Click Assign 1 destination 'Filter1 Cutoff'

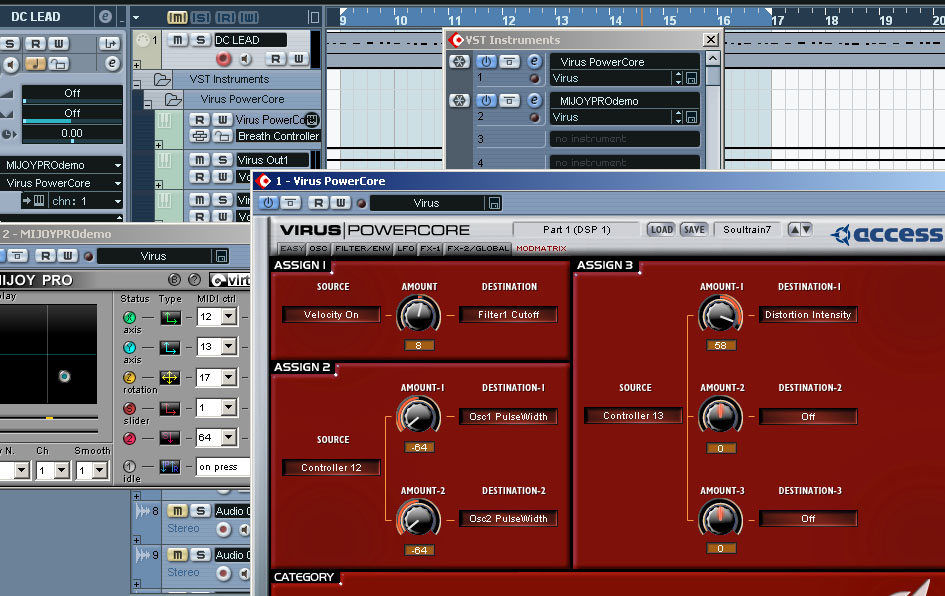point(509,315)
